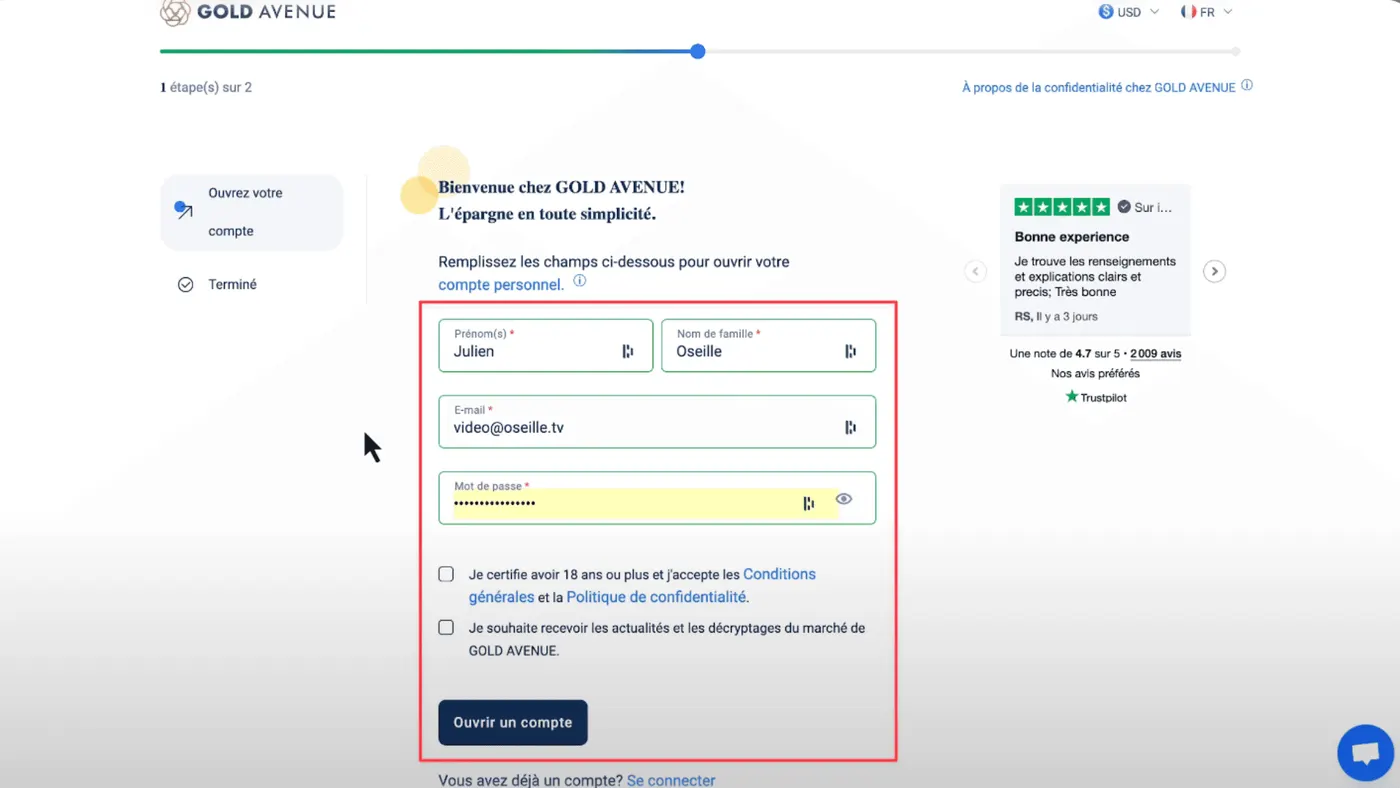Click the Nom de famille field
The image size is (1400, 788).
(768, 345)
